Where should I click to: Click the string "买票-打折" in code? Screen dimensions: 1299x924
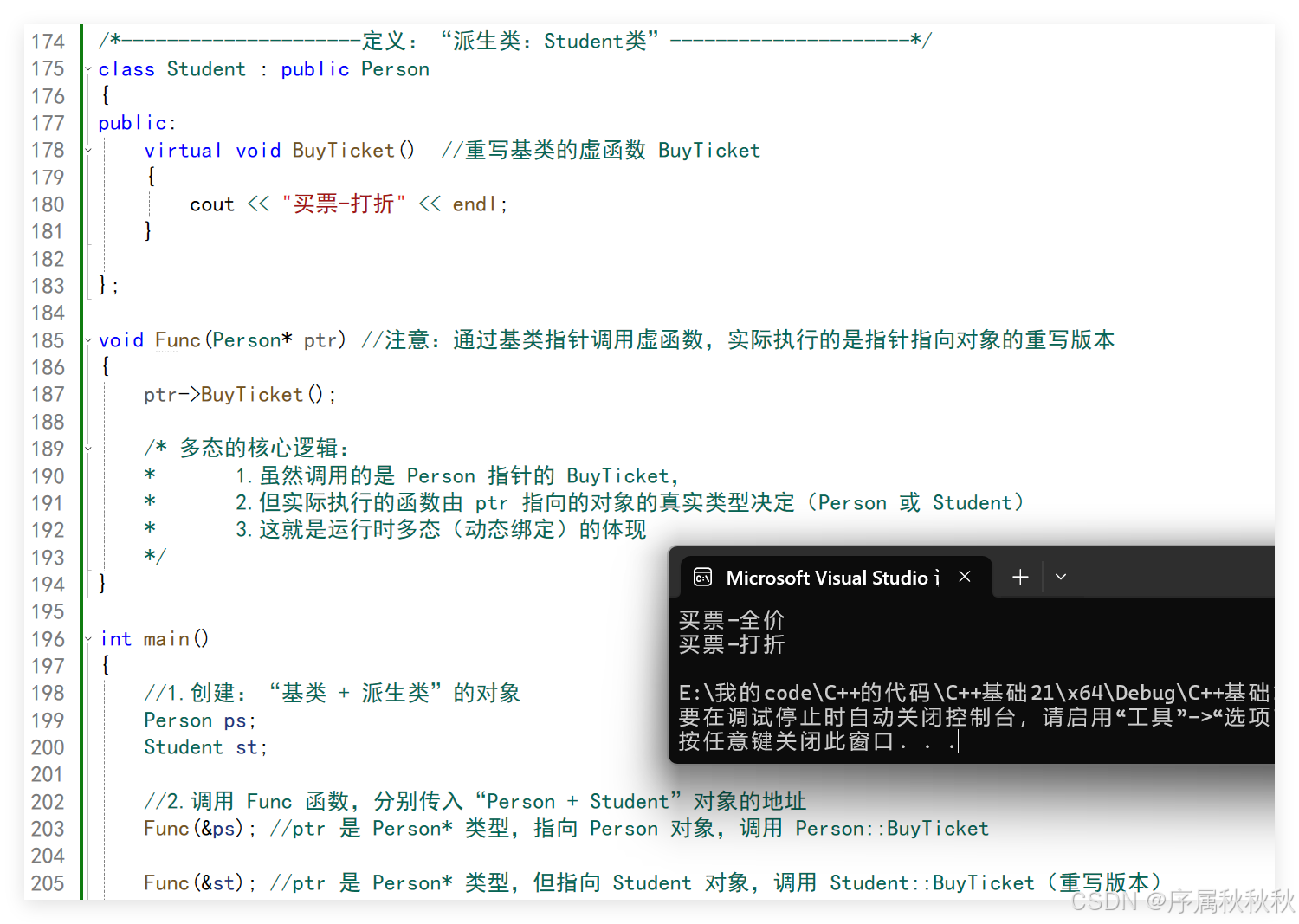(x=344, y=204)
